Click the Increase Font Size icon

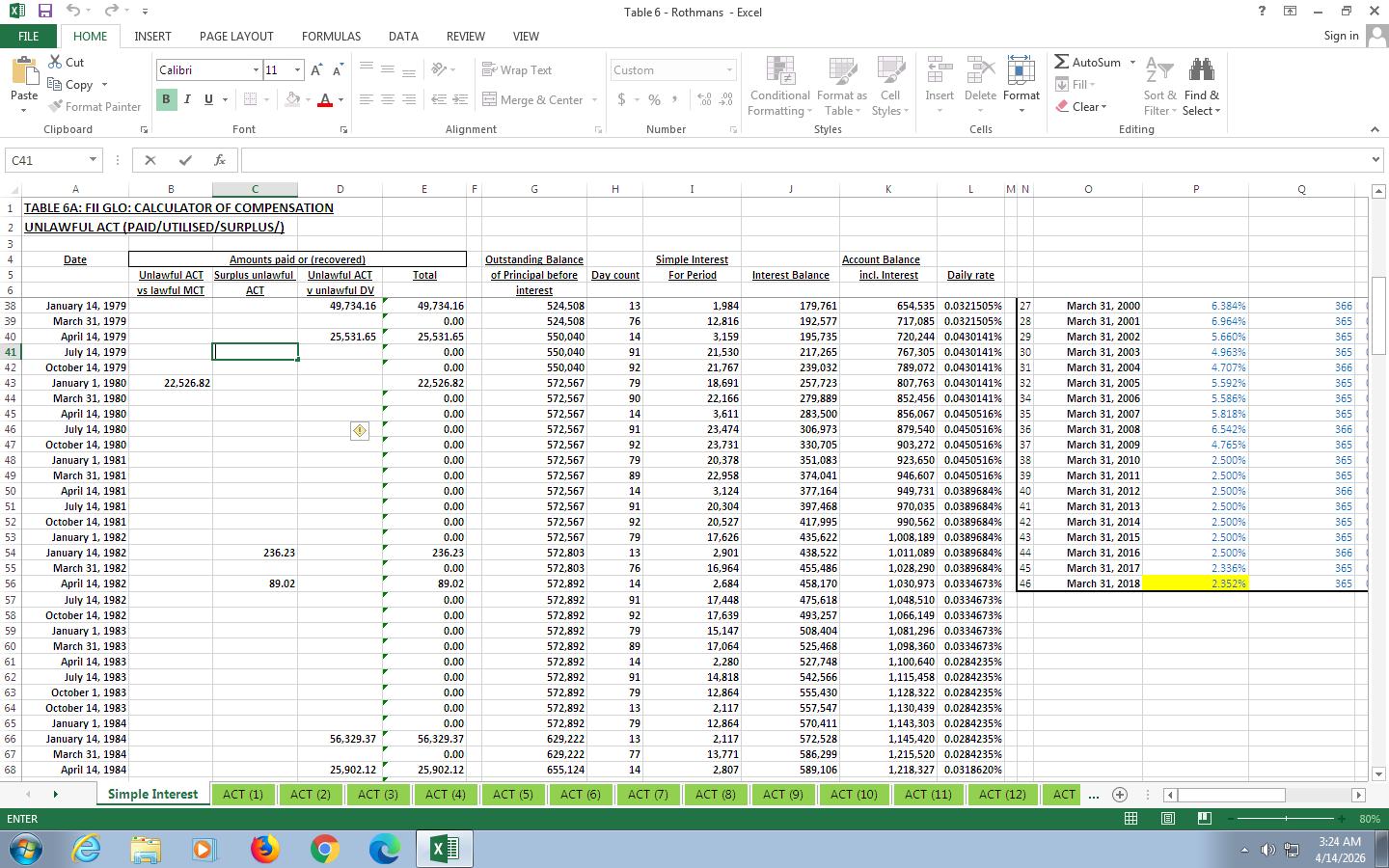(316, 70)
